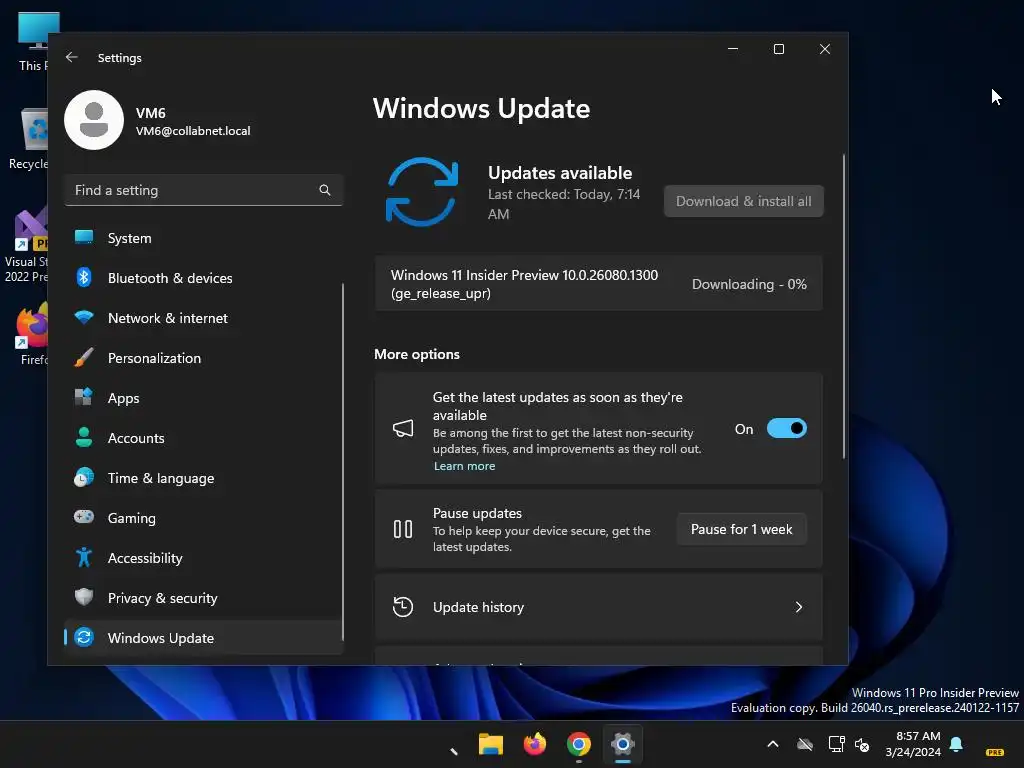Open the VM6 user profile avatar
Viewport: 1024px width, 768px height.
94,120
